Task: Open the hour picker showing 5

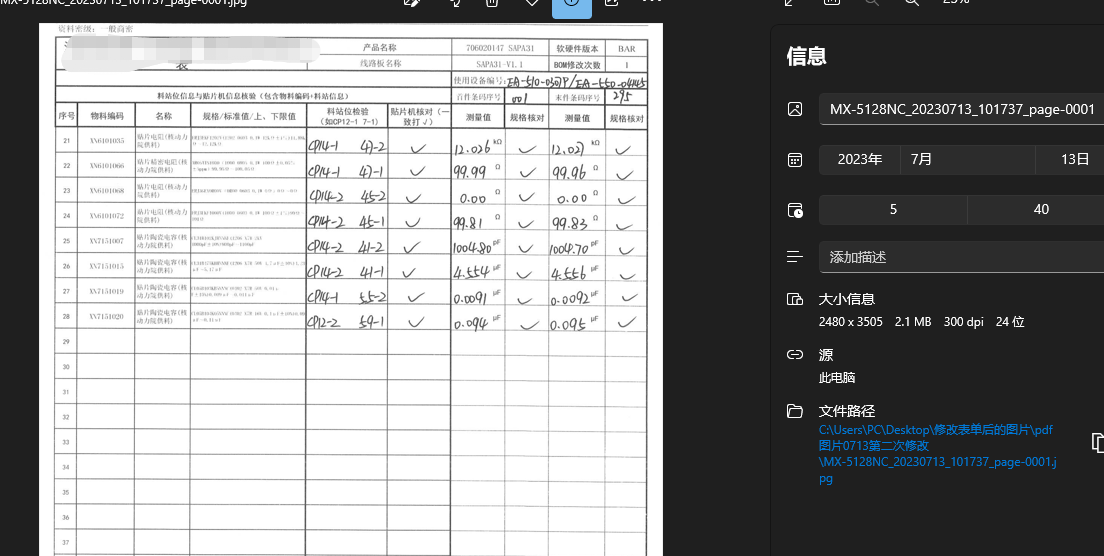Action: (x=892, y=209)
